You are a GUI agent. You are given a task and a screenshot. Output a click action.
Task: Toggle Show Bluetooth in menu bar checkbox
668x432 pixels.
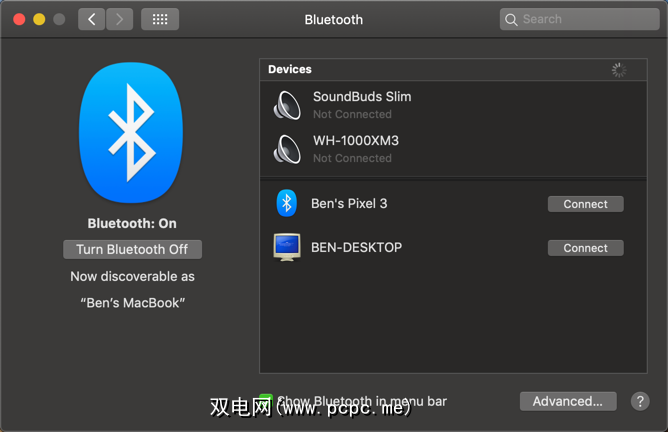pos(266,401)
